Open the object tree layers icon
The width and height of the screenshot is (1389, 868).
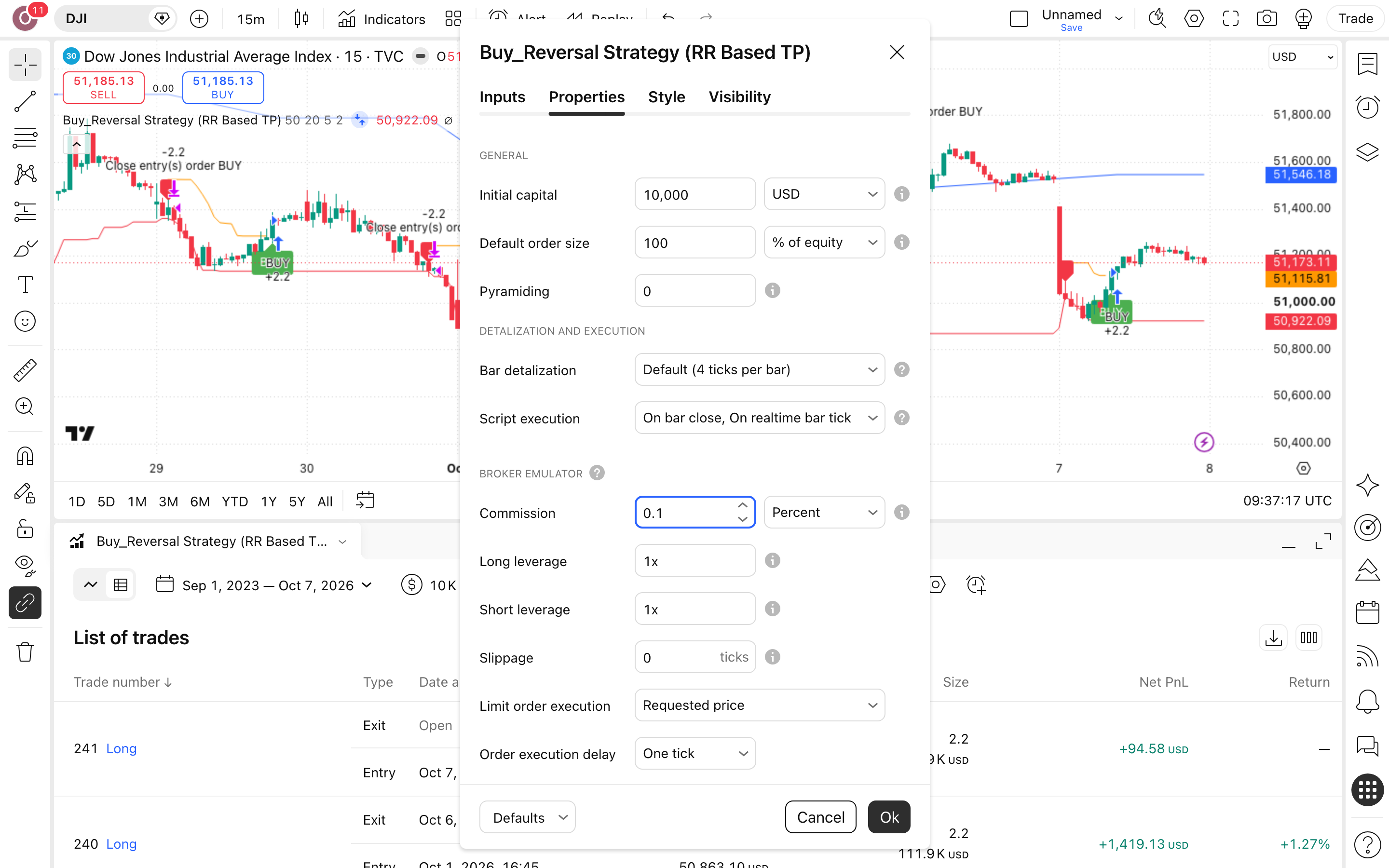1368,151
